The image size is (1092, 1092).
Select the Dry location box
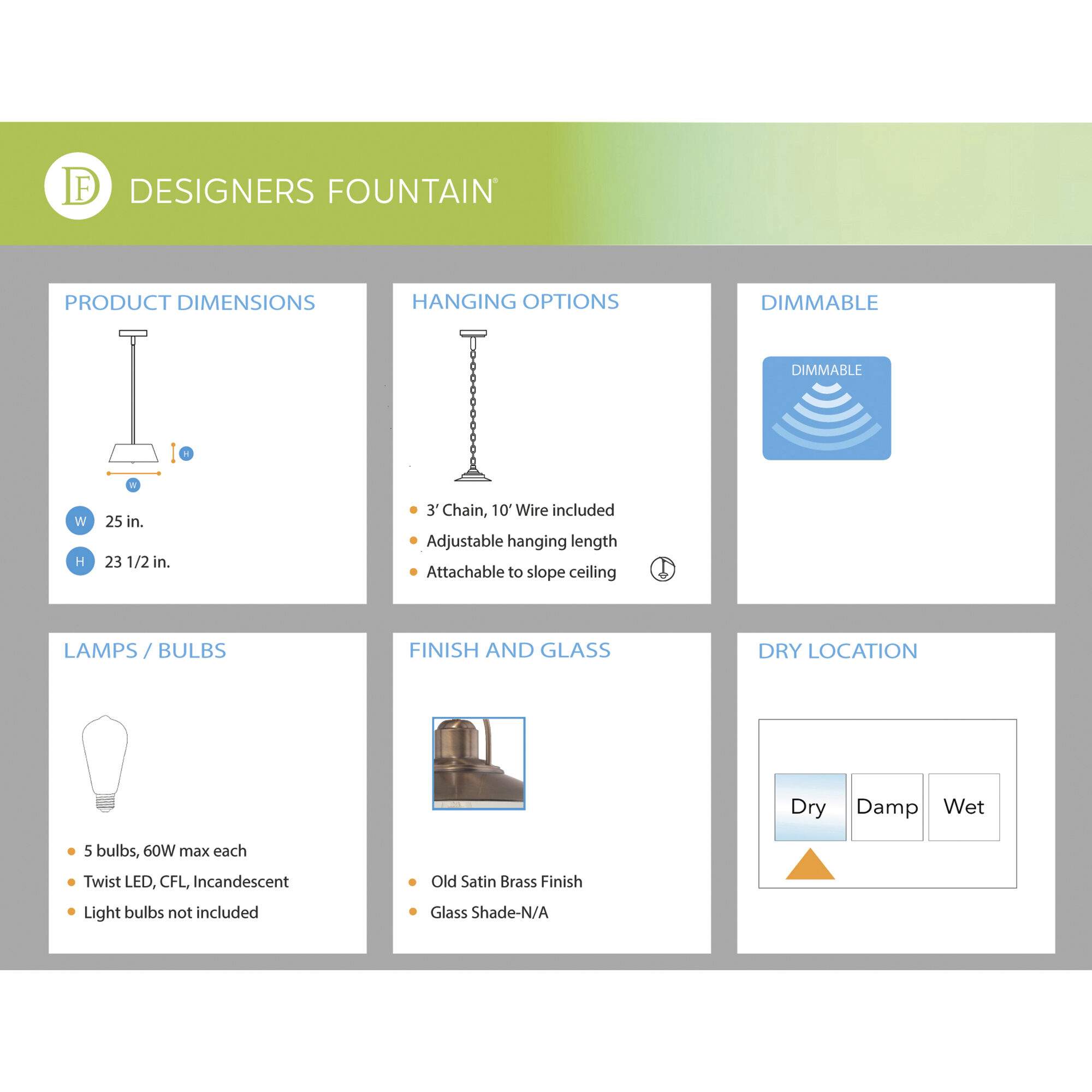tap(809, 806)
